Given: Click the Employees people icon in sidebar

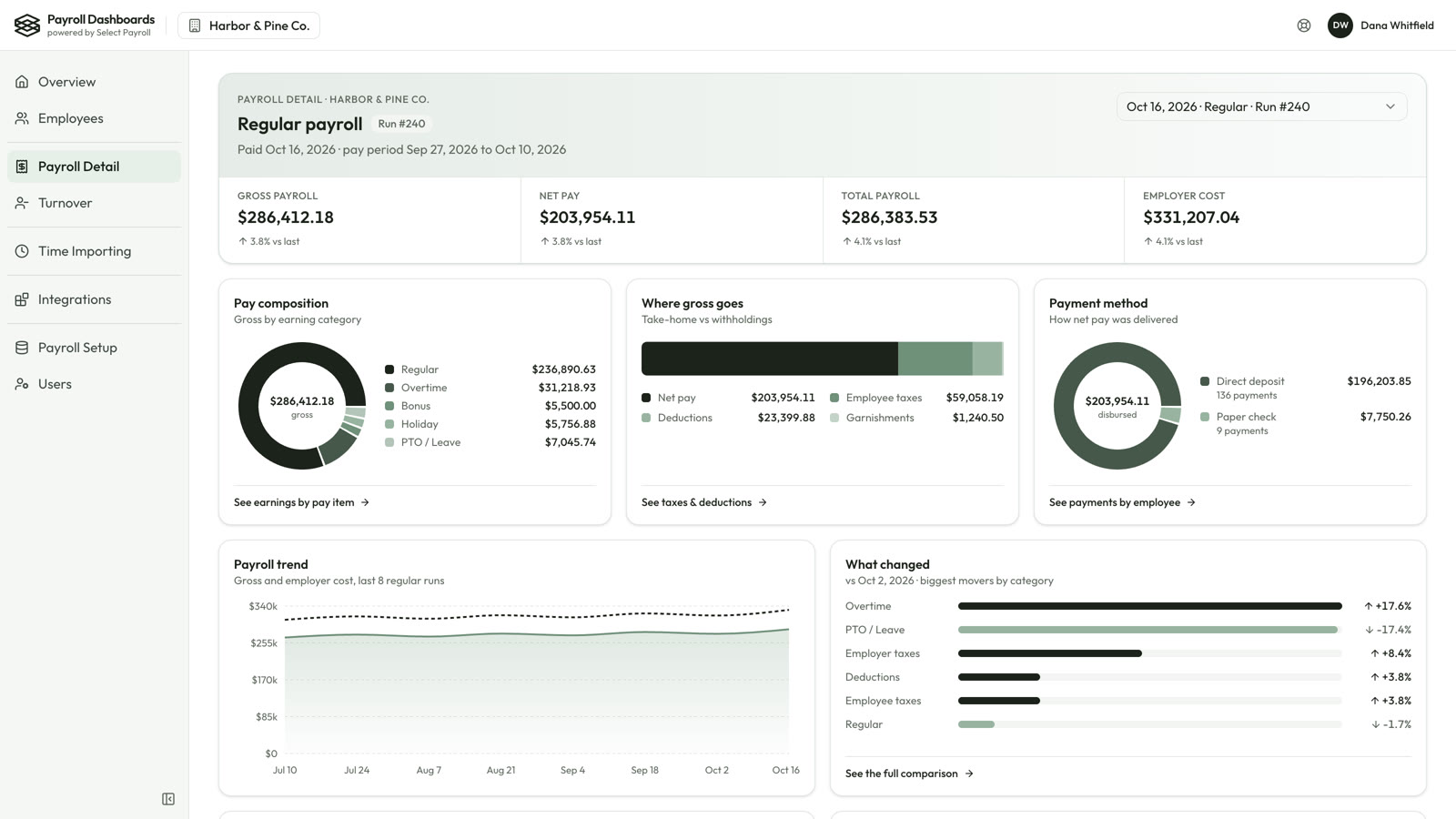Looking at the screenshot, I should tap(22, 118).
